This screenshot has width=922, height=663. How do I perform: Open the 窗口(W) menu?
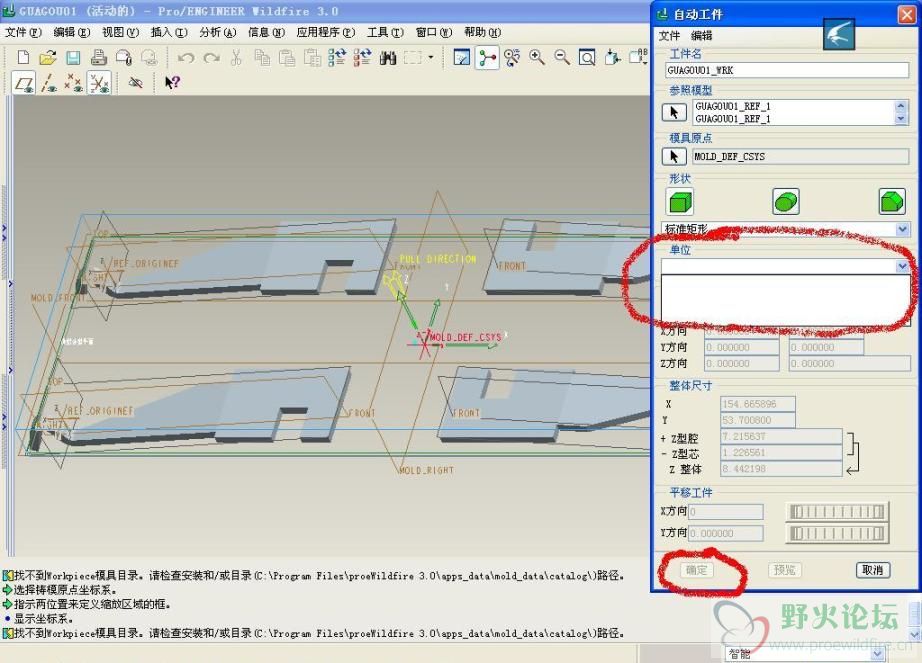(434, 32)
